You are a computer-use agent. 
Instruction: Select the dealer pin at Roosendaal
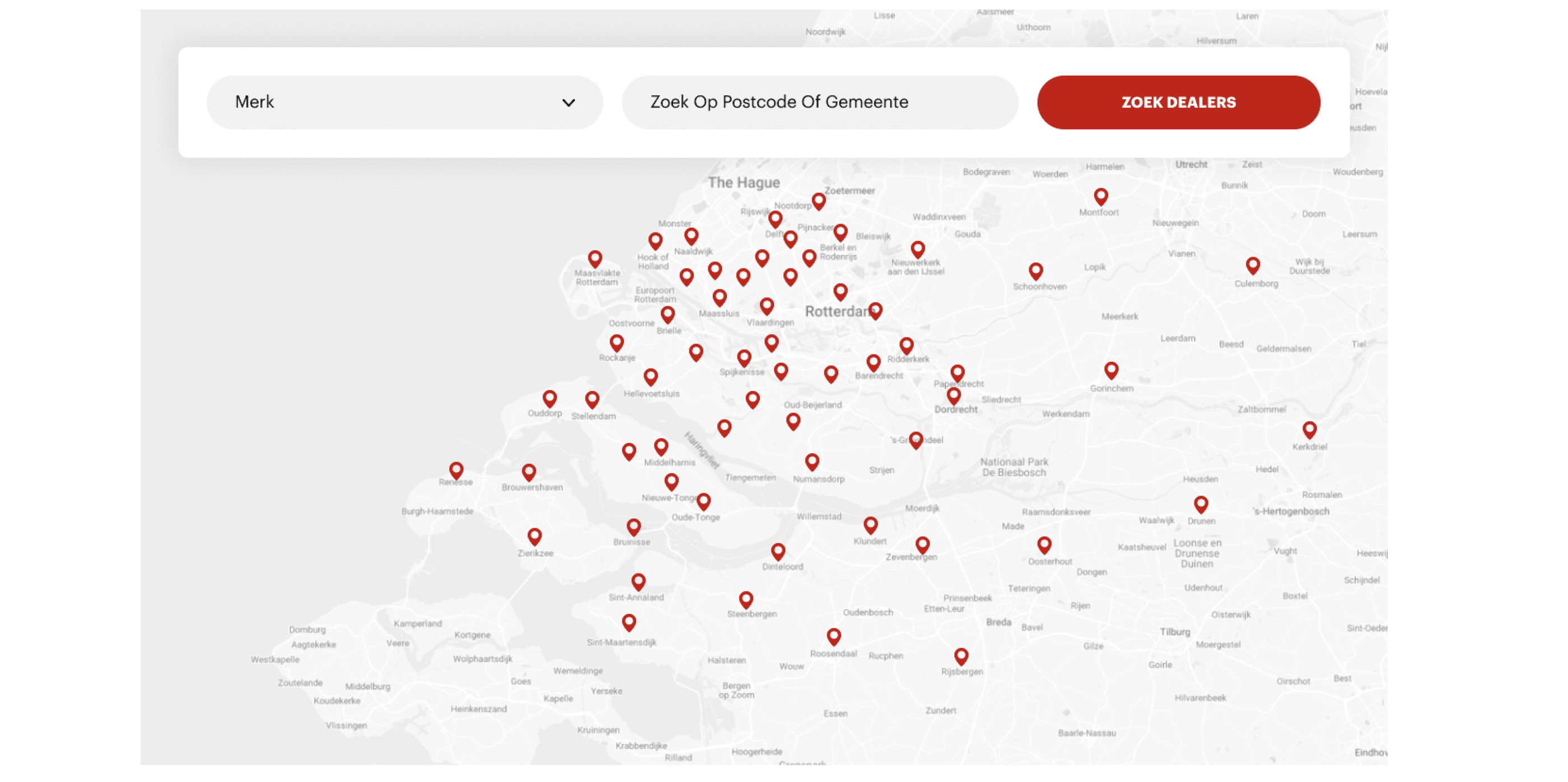tap(834, 637)
